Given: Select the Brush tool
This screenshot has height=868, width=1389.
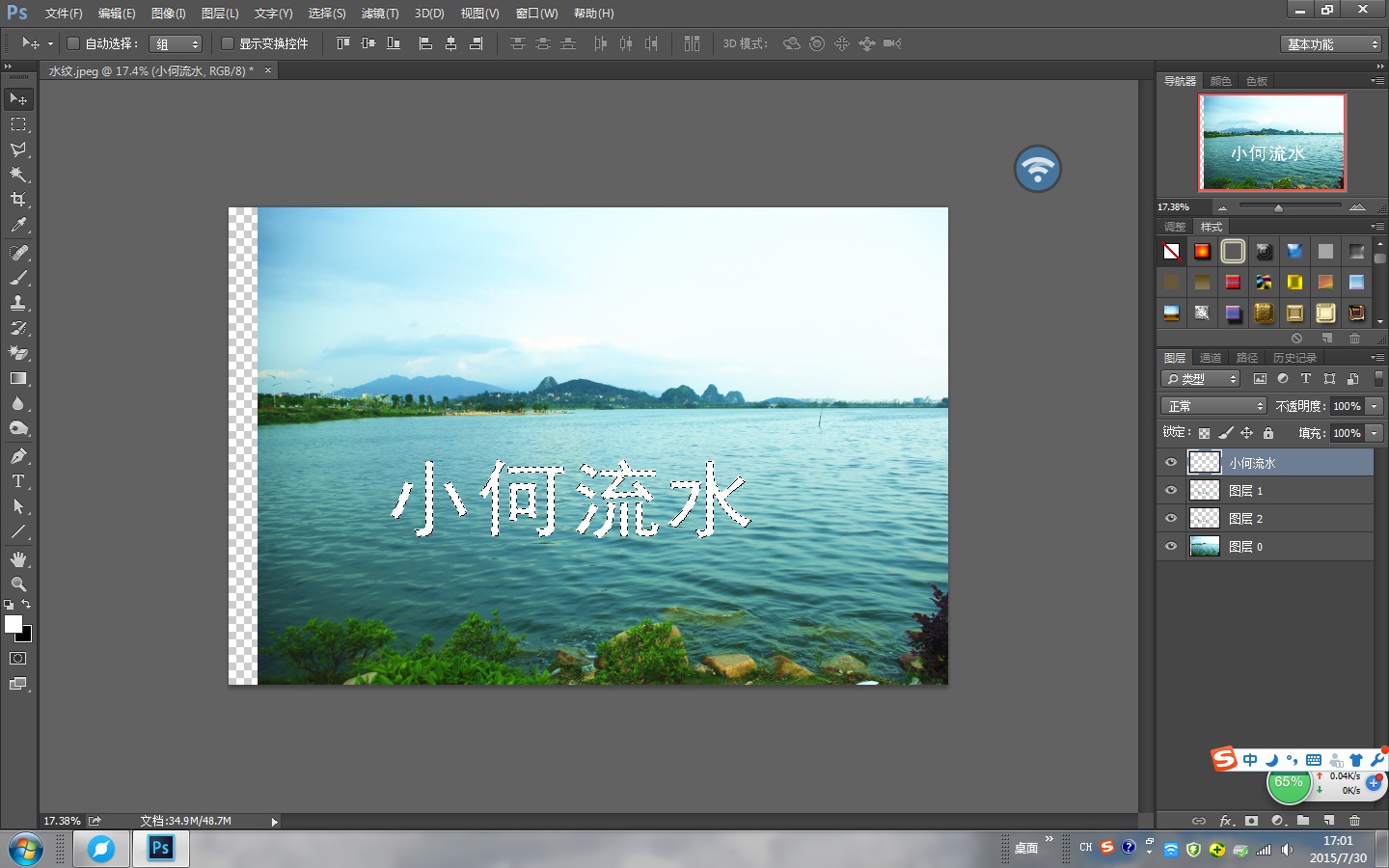Looking at the screenshot, I should [18, 278].
